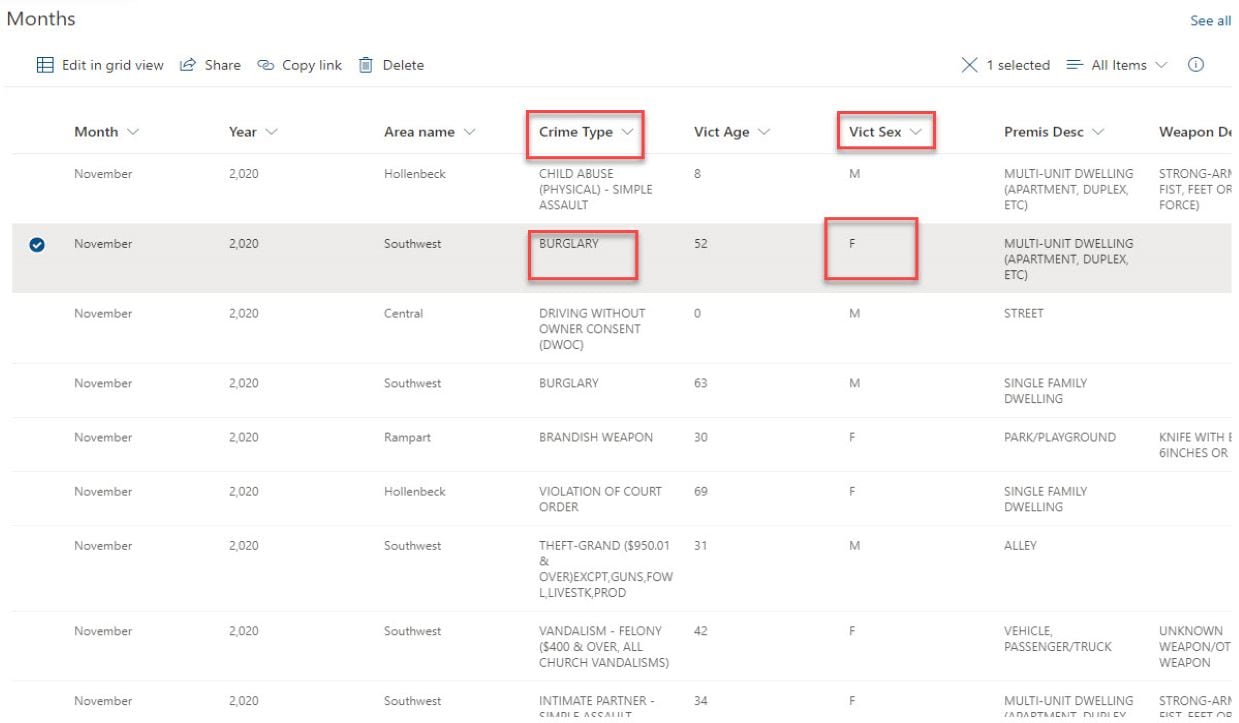Click the Share arrow icon
Screen dimensions: 1239x723
pyautogui.click(x=187, y=65)
